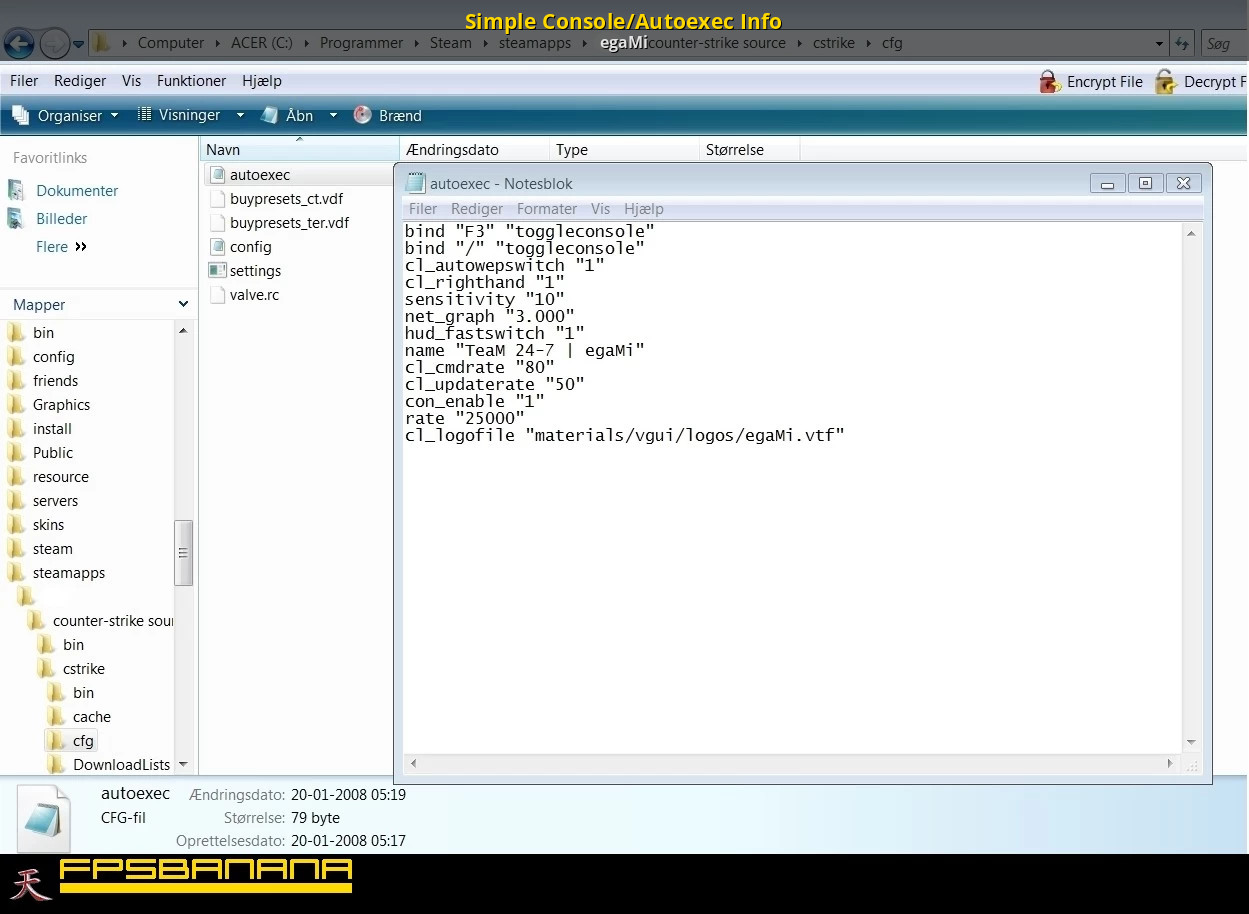Click the folder tree vertical scrollbar
The width and height of the screenshot is (1249, 914).
click(x=183, y=552)
